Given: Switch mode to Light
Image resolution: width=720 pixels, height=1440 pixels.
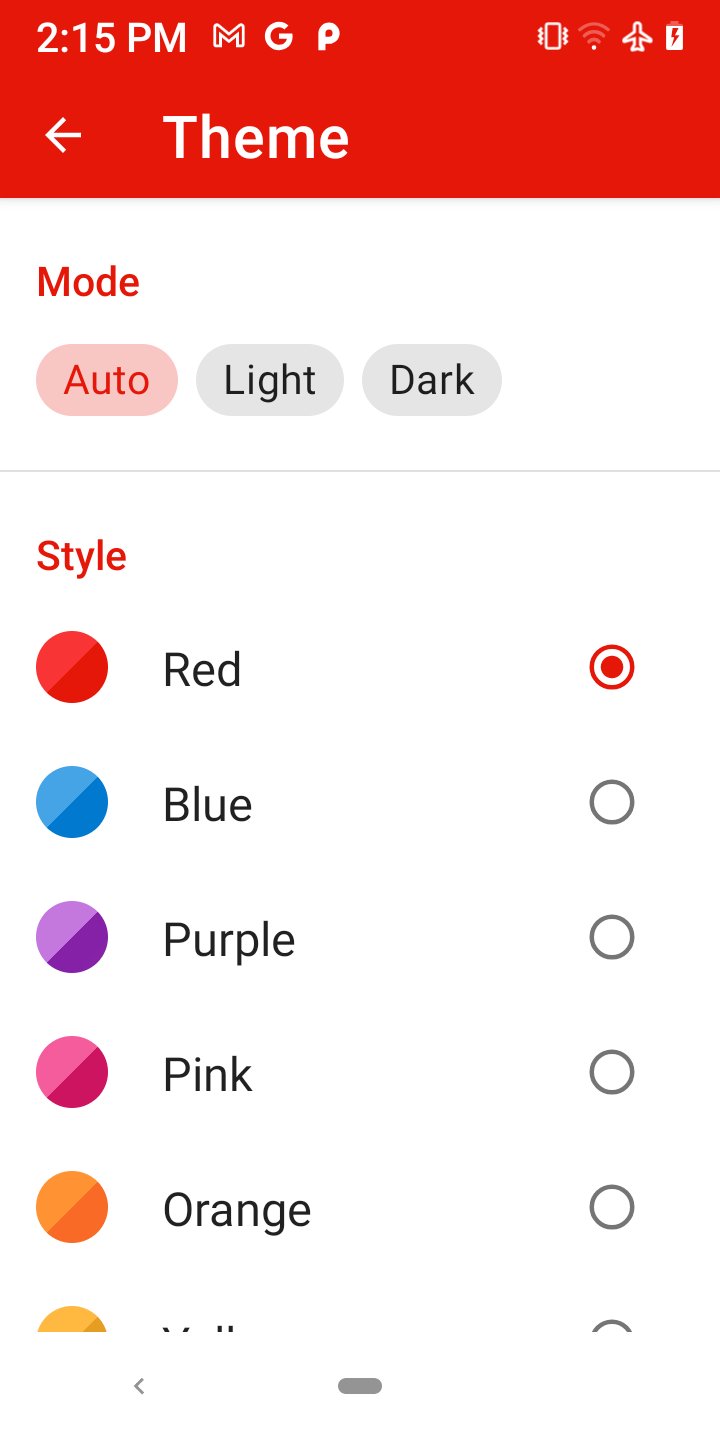Looking at the screenshot, I should point(270,380).
